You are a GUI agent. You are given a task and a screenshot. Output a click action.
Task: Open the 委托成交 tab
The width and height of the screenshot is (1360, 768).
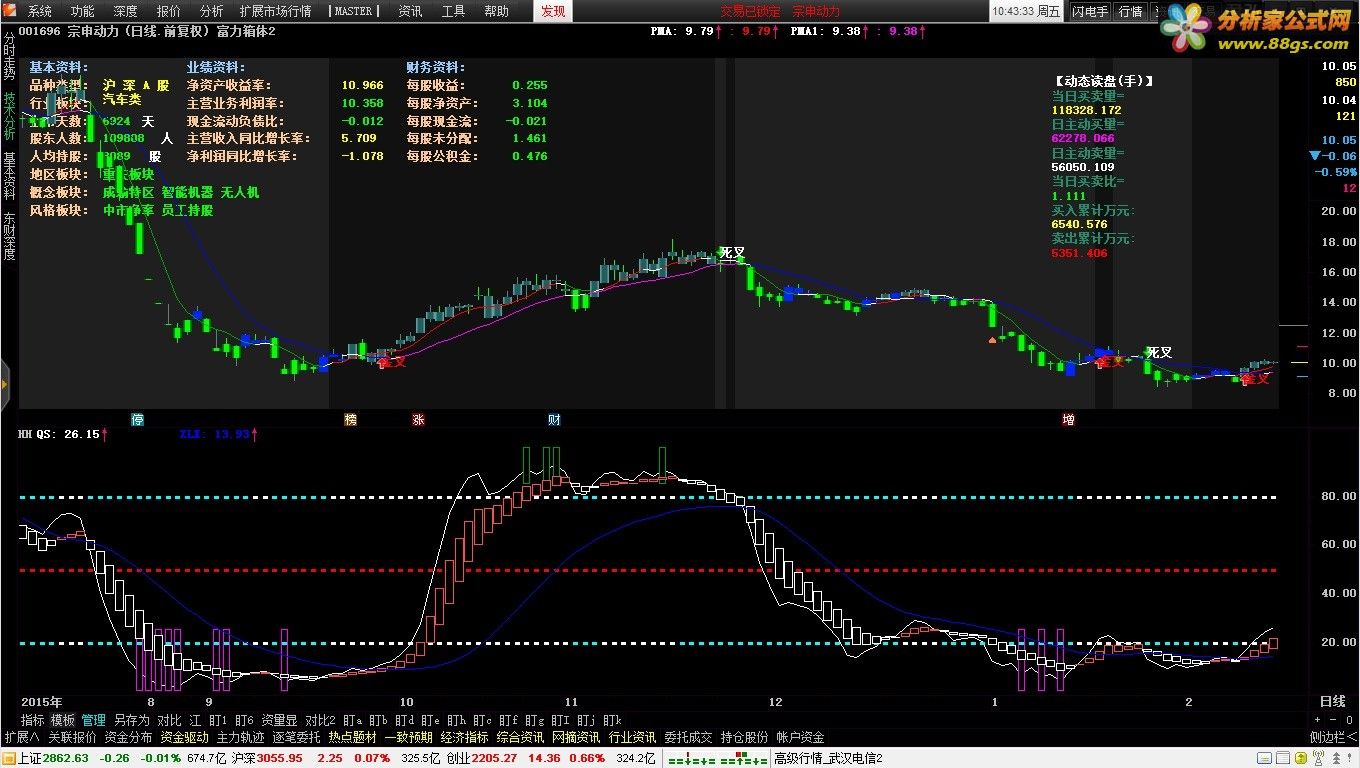[x=688, y=737]
